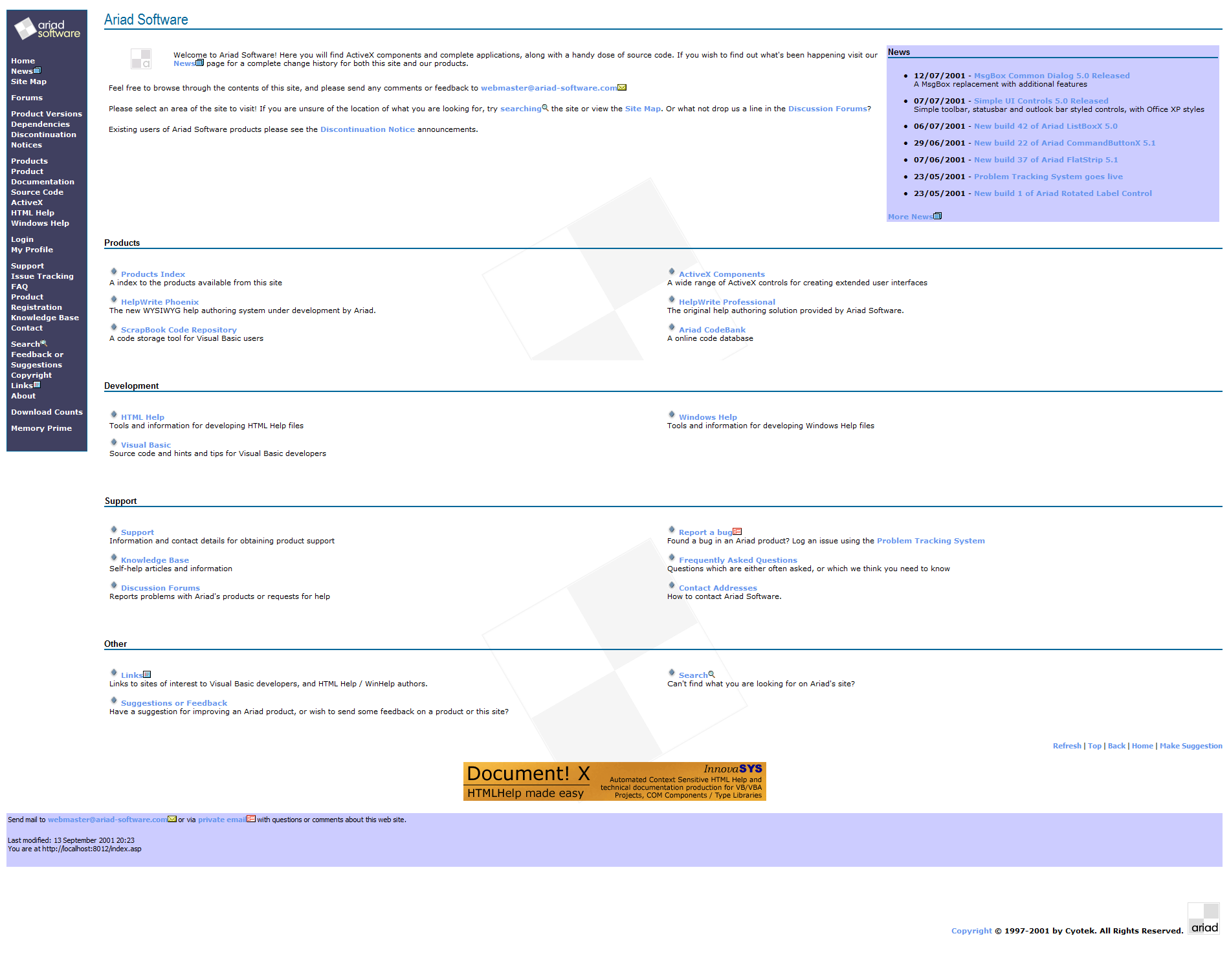This screenshot has height=980, width=1229.
Task: Open New build 1 of Ariad Rotated Label Control
Action: pos(1063,193)
